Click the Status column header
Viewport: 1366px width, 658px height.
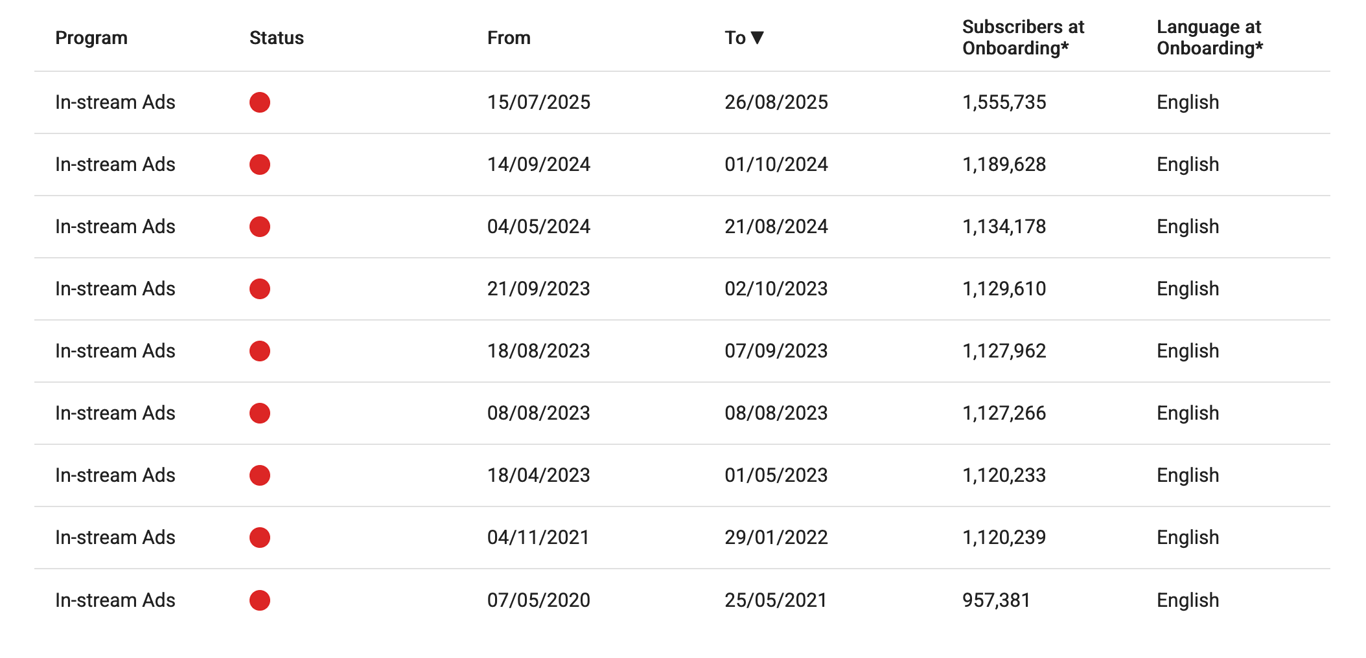click(276, 38)
